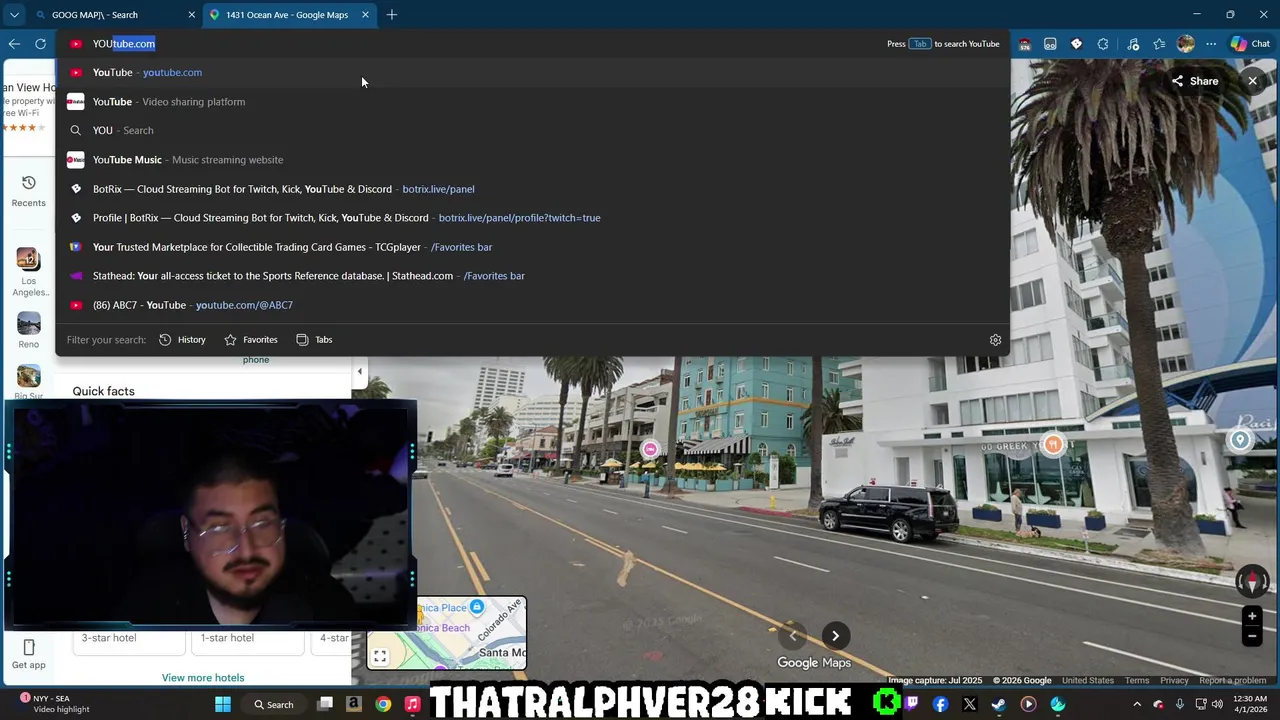
Task: Select the youtube.com autocomplete suggestion
Action: [x=532, y=72]
